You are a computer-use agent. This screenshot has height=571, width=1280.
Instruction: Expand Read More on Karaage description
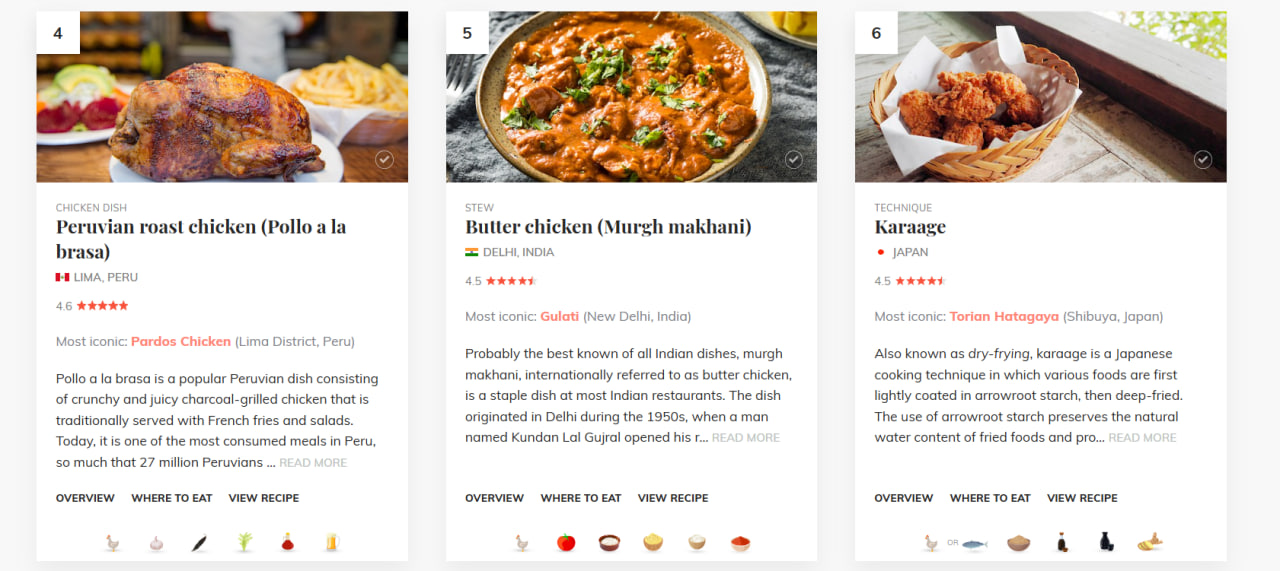click(x=1142, y=438)
